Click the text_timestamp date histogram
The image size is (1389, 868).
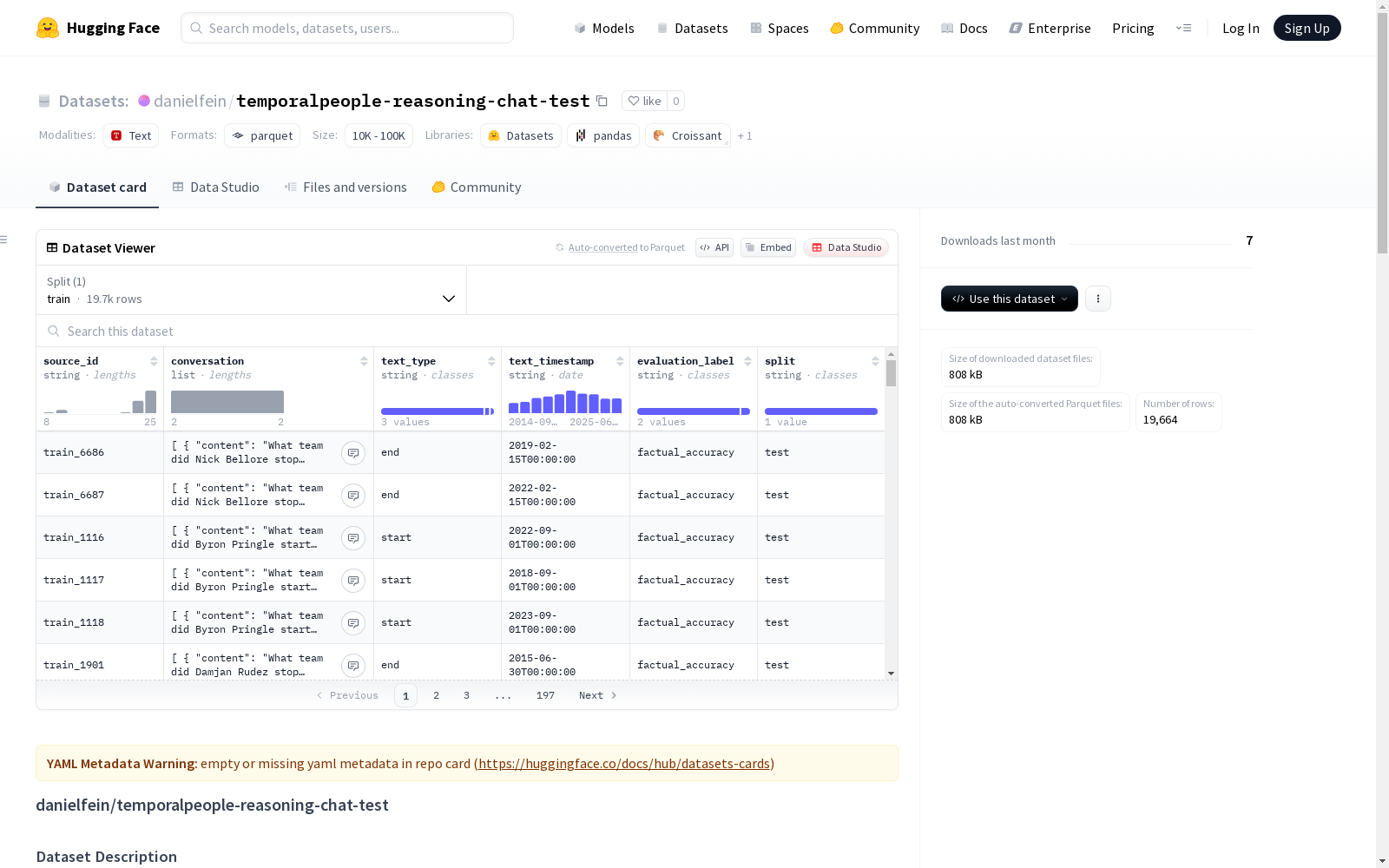pyautogui.click(x=565, y=402)
